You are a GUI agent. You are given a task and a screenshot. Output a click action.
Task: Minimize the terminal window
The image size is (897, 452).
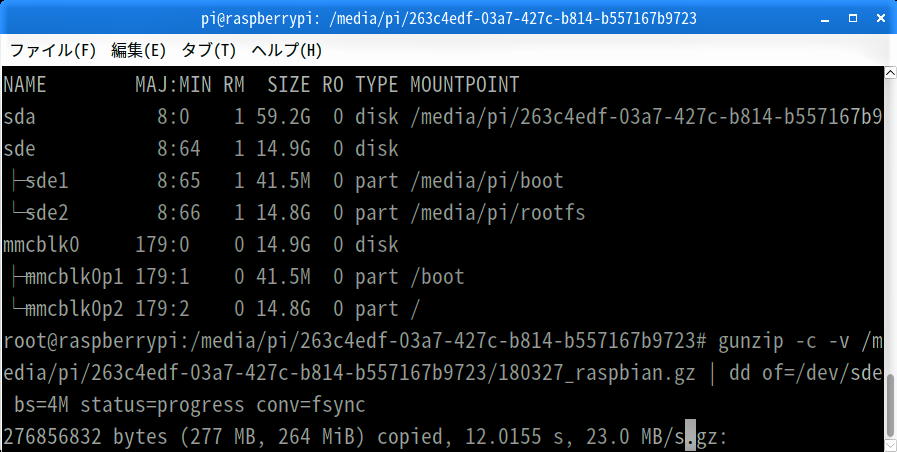pyautogui.click(x=825, y=19)
